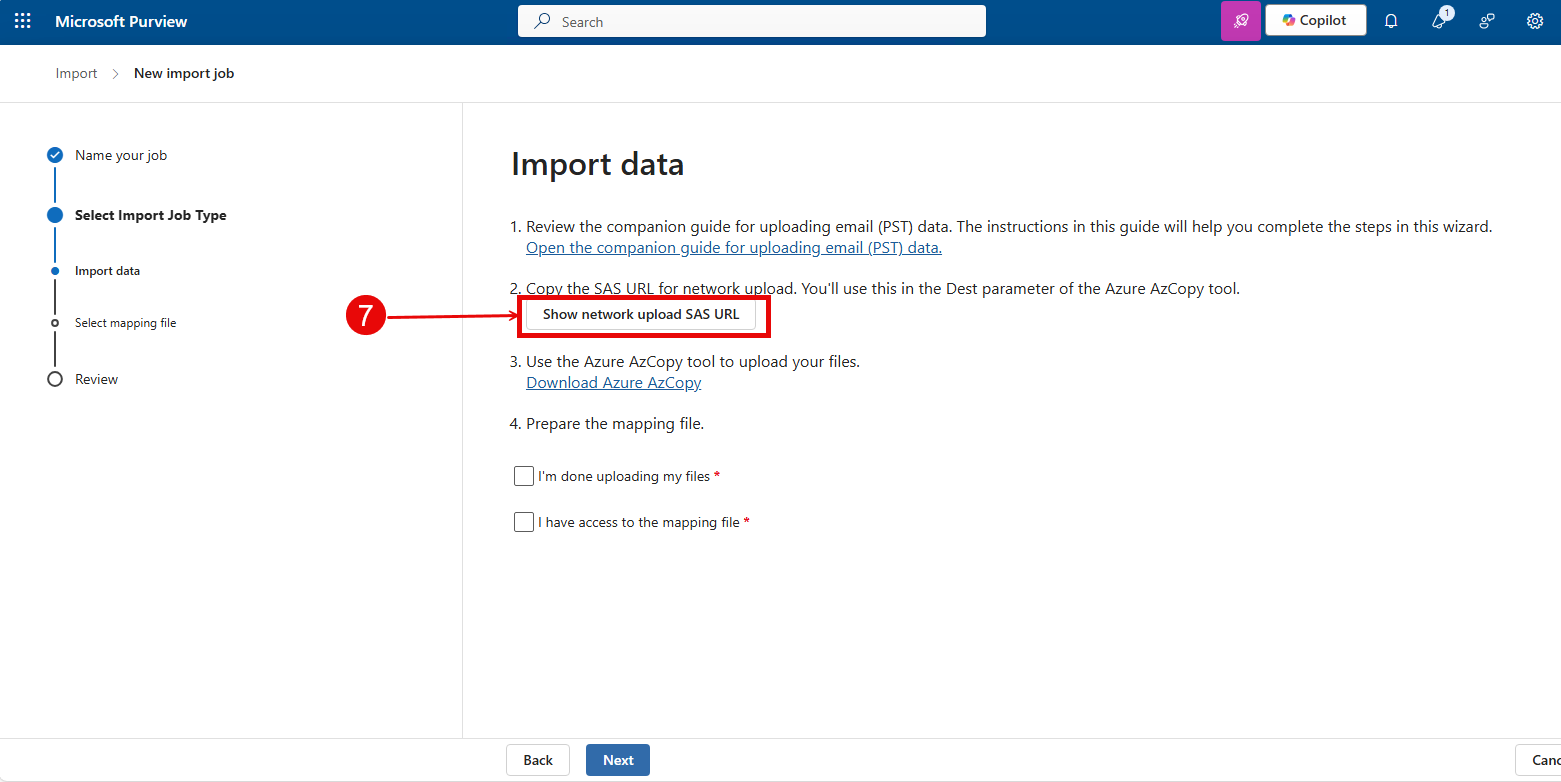Viewport: 1561px width, 782px height.
Task: Click in the Search box
Action: click(751, 21)
